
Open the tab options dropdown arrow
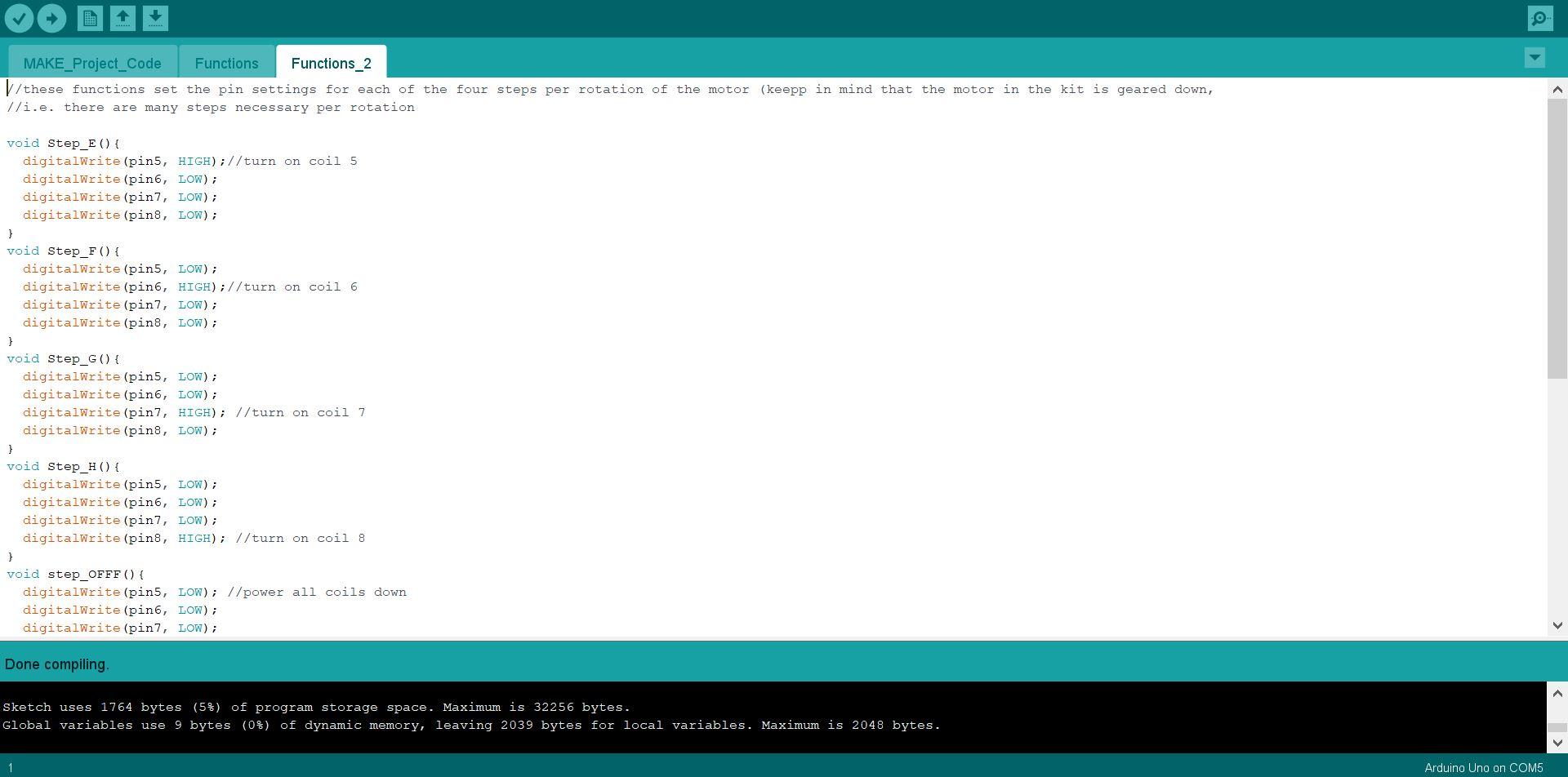(1535, 58)
